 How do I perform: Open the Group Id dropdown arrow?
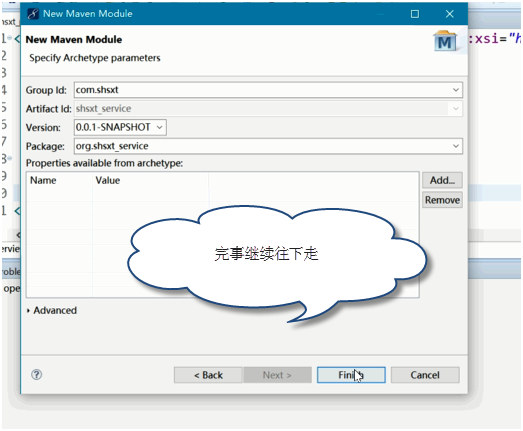click(x=456, y=90)
